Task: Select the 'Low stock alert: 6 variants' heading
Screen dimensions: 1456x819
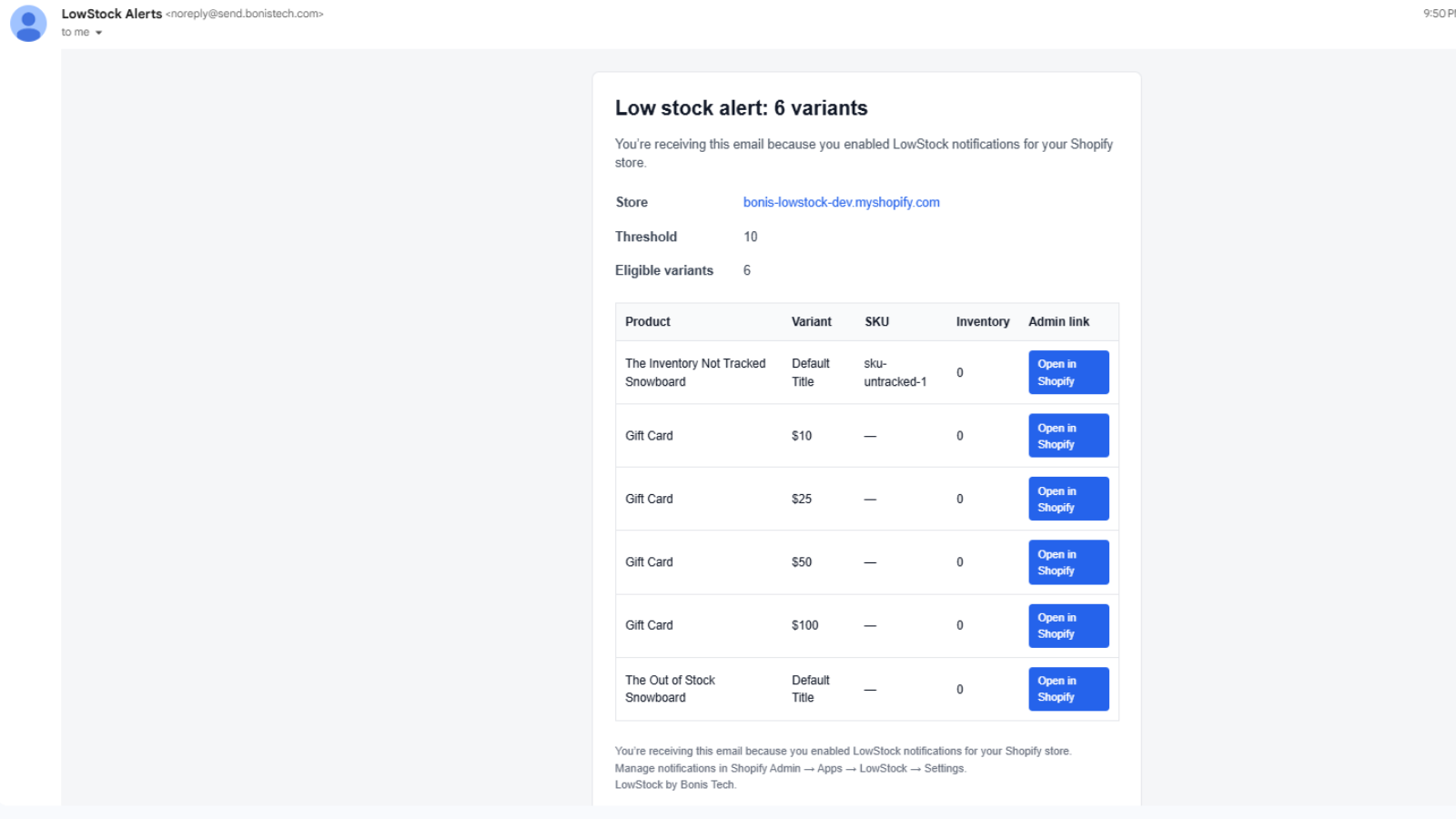Action: [741, 107]
